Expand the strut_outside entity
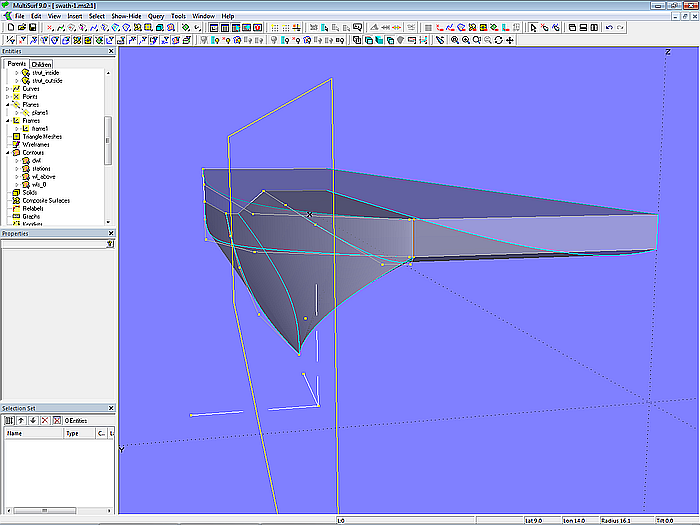 click(x=16, y=80)
